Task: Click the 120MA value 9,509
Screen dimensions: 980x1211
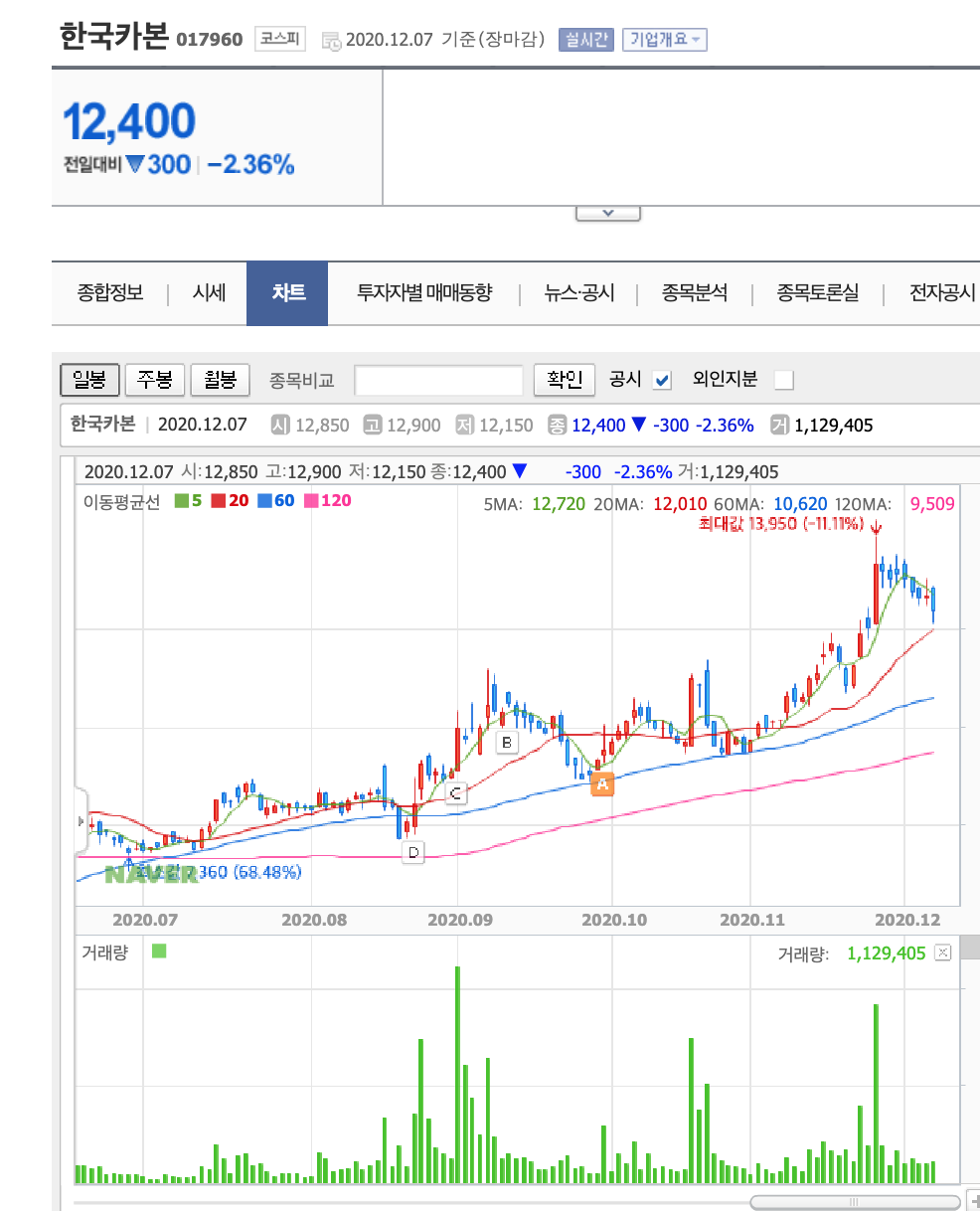Action: coord(931,504)
